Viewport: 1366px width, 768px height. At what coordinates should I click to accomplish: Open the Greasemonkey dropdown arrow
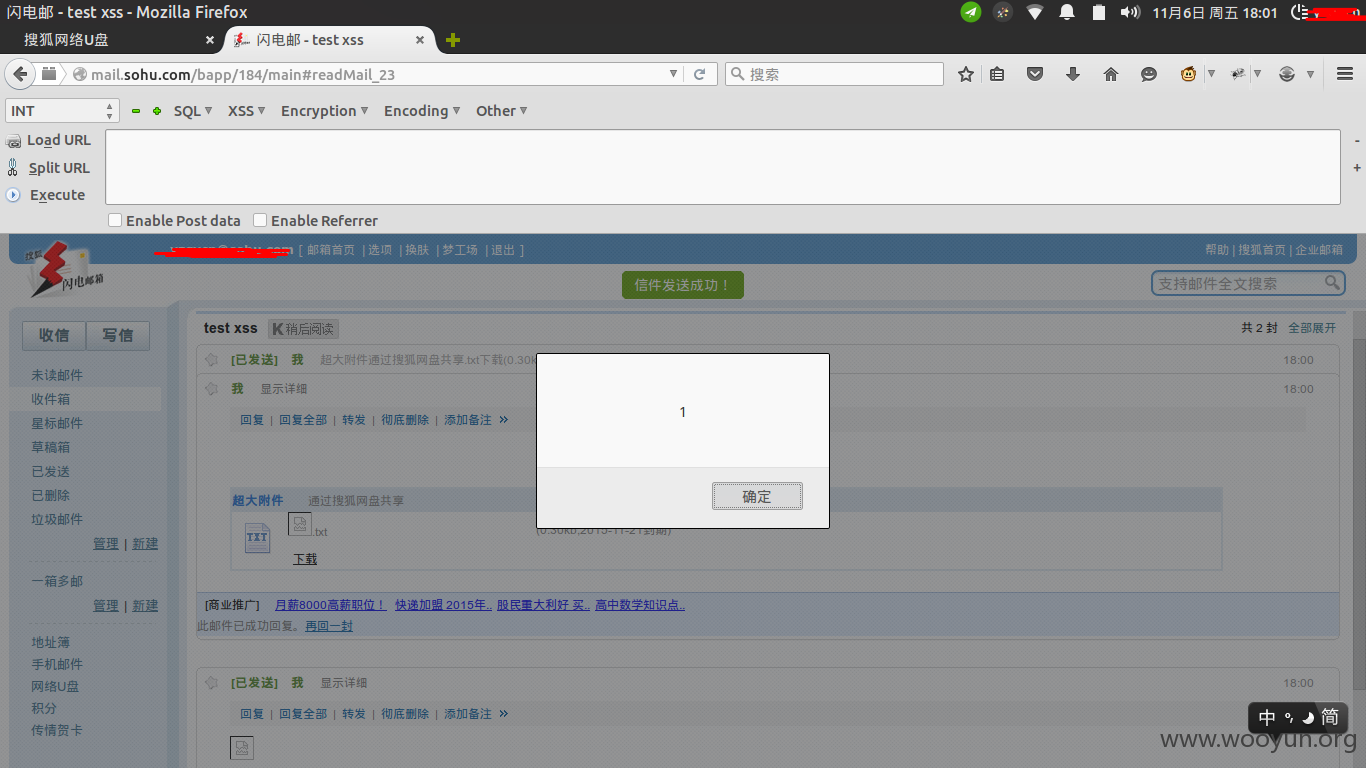click(x=1210, y=74)
